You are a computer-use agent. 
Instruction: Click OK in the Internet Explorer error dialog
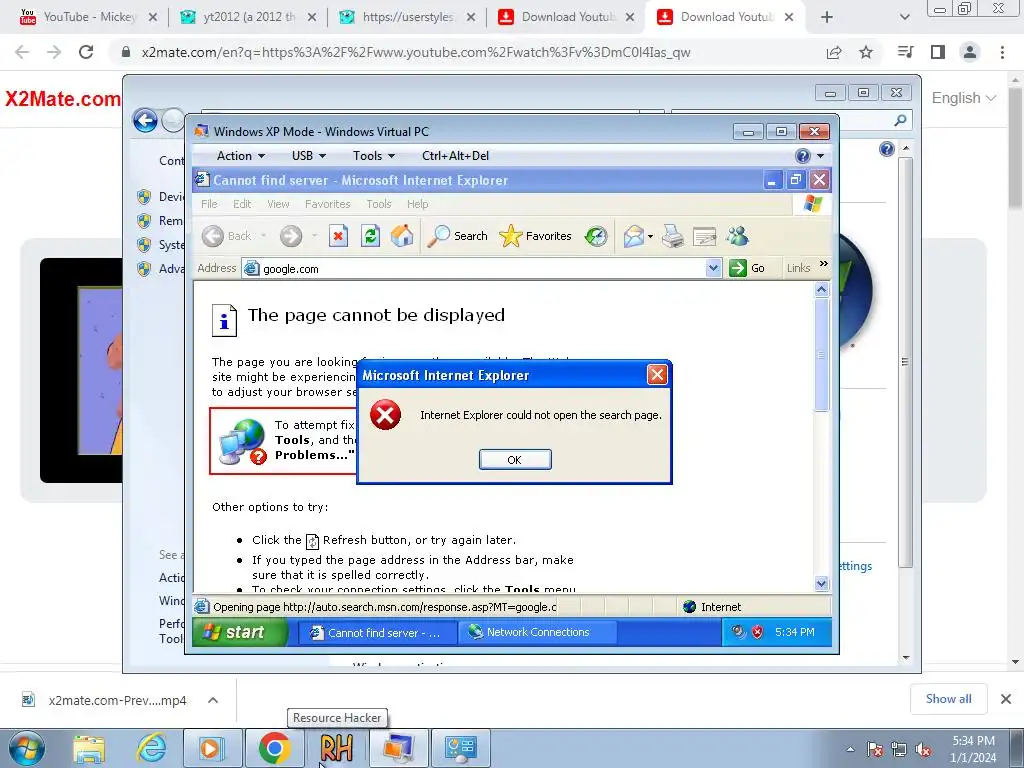515,460
